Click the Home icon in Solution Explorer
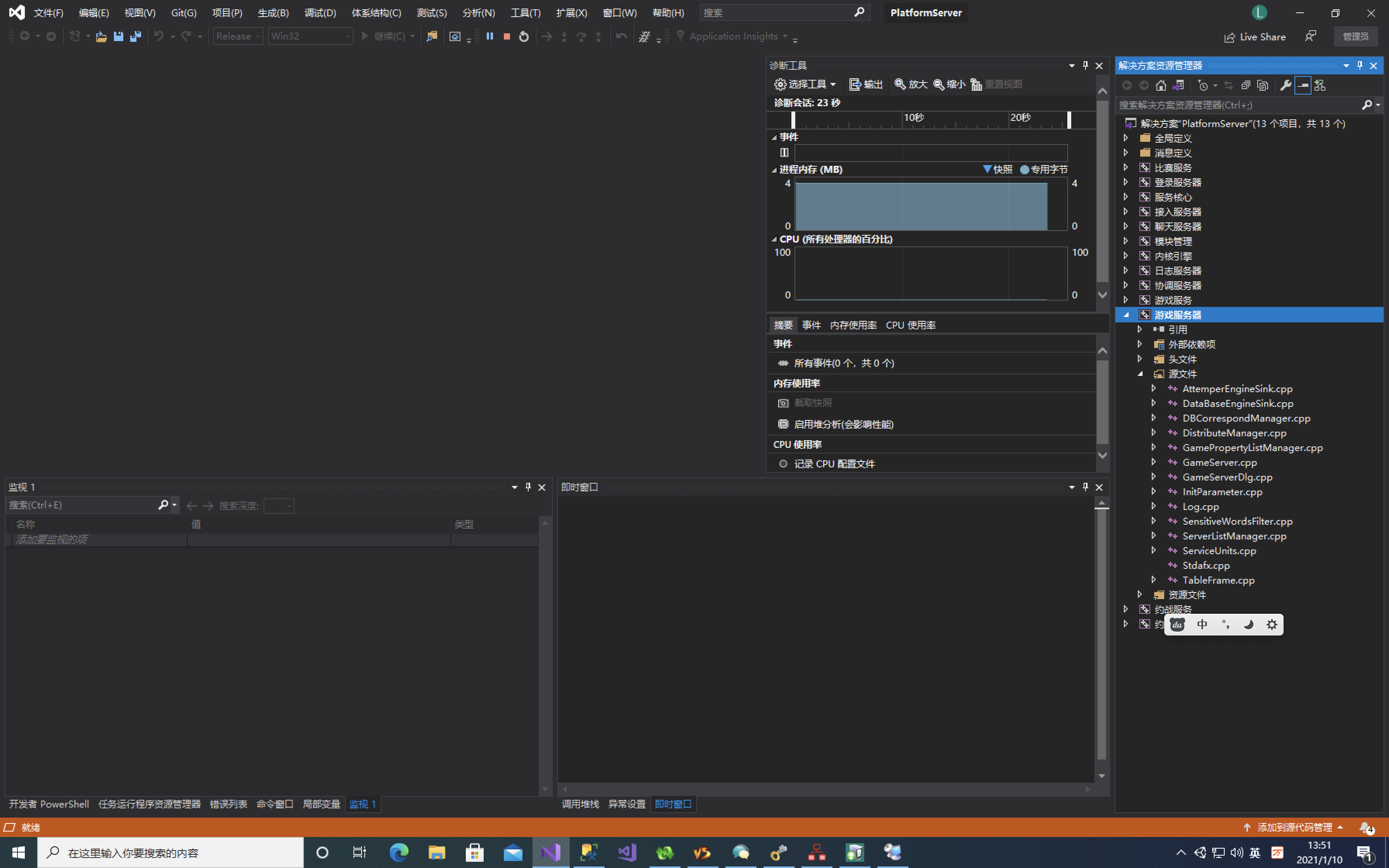 pyautogui.click(x=1161, y=85)
